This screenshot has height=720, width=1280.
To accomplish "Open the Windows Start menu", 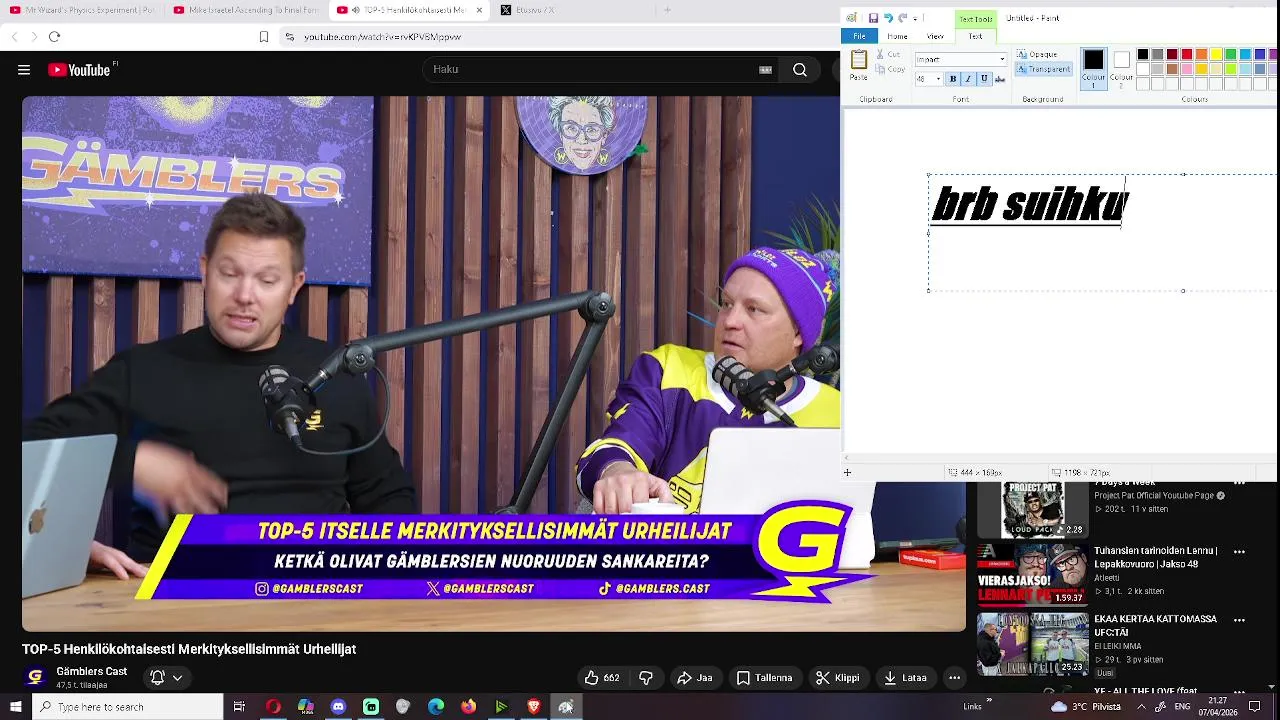I will 16,707.
